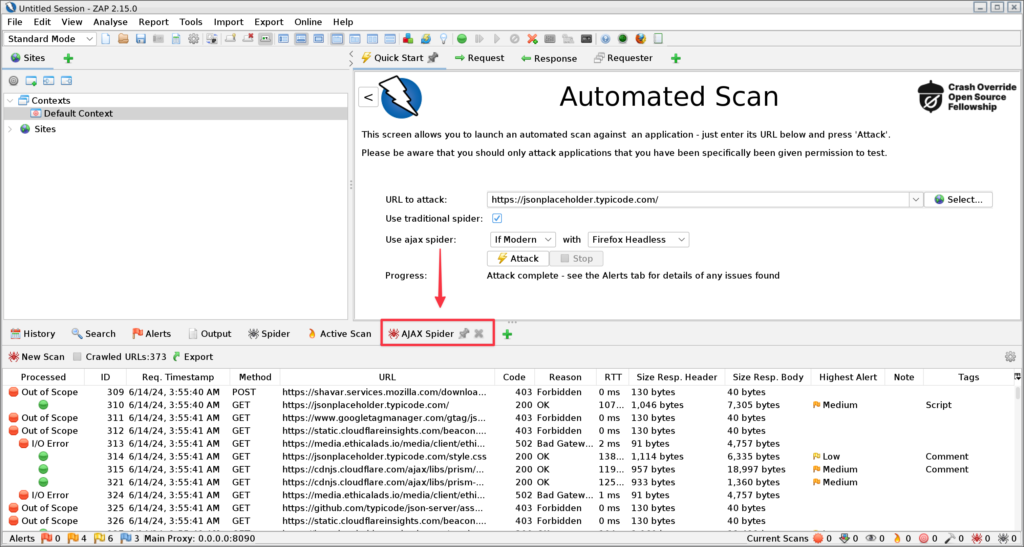1024x547 pixels.
Task: Expand the Sites tree node
Action: [10, 129]
